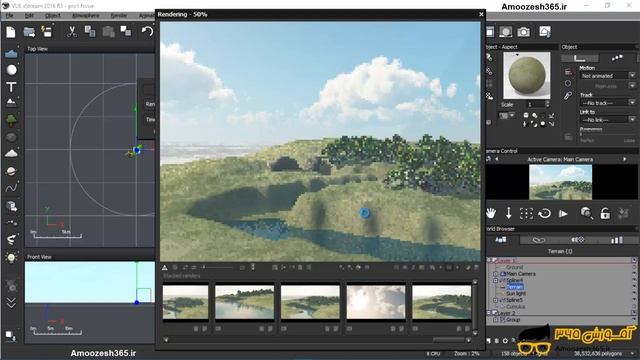Open the Edit menu
Image resolution: width=640 pixels, height=360 pixels.
click(29, 15)
